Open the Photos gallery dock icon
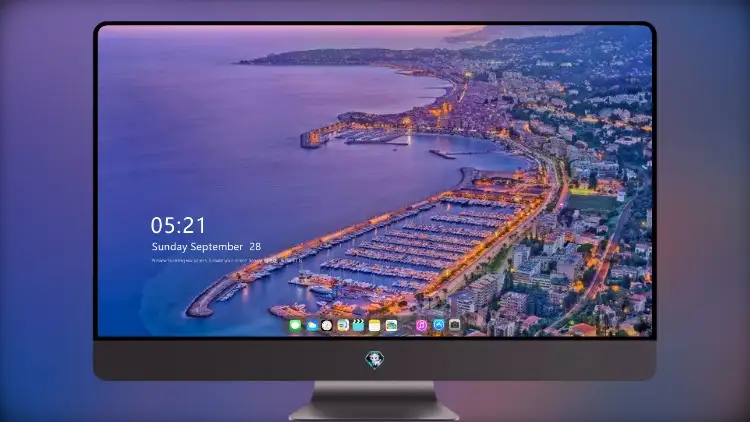 click(391, 325)
